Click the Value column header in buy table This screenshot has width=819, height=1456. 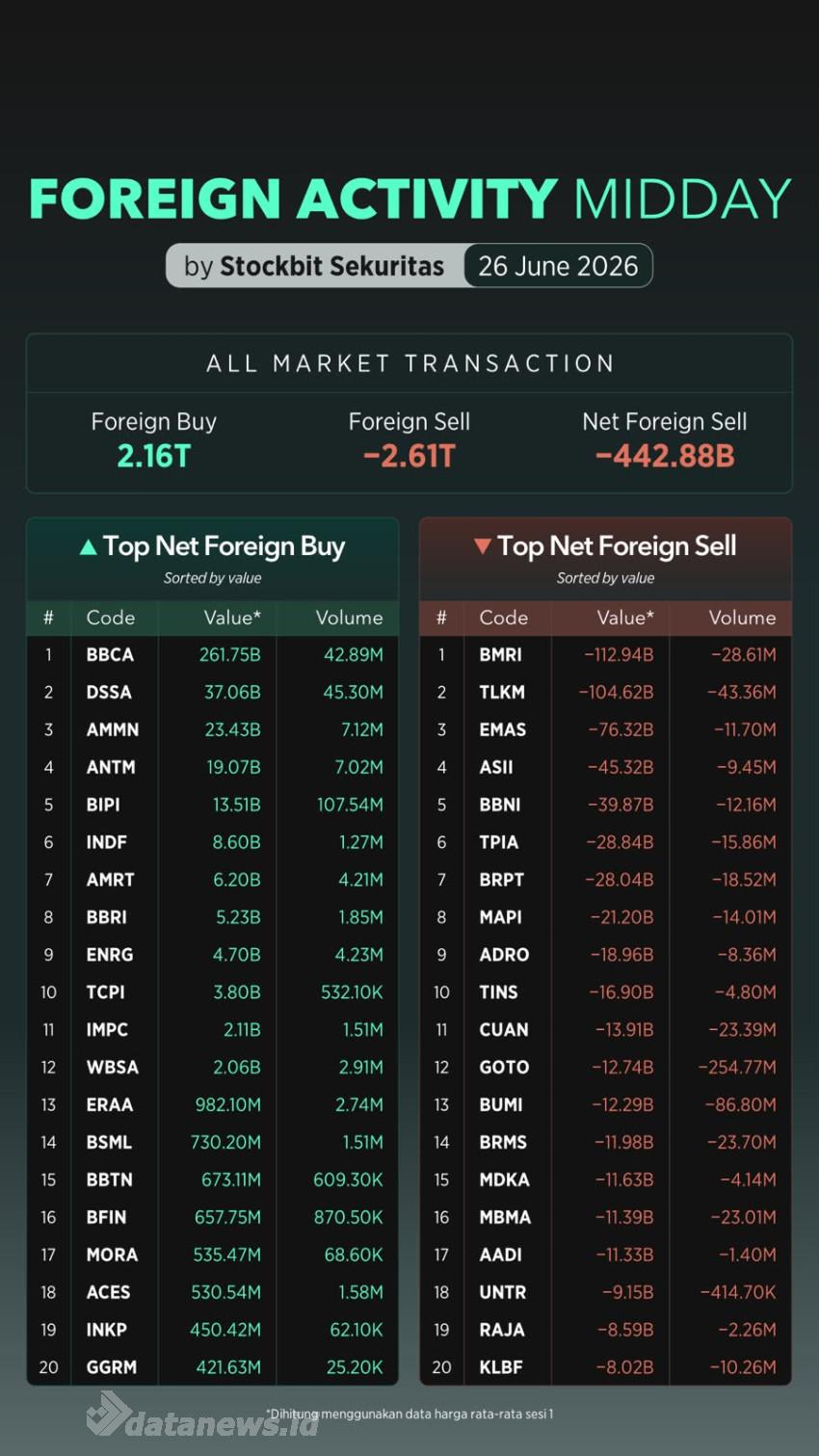click(x=232, y=618)
